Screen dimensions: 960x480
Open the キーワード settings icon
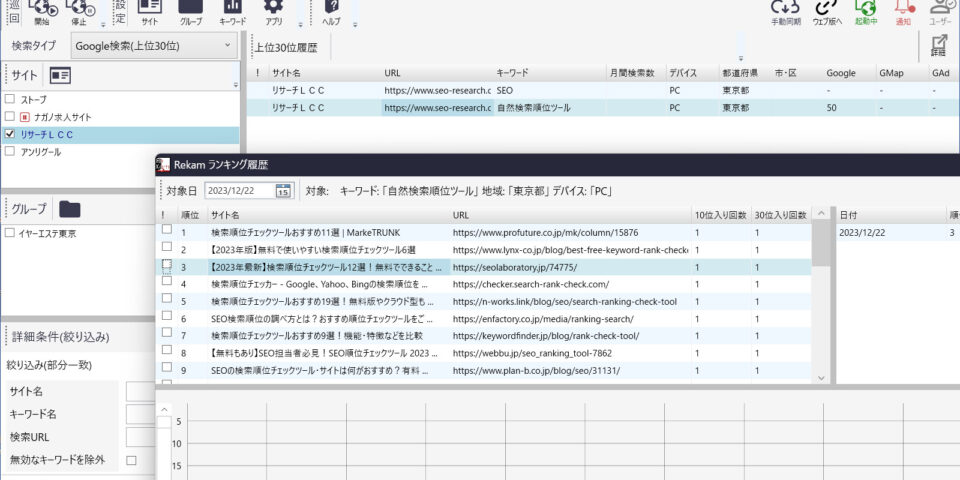click(x=232, y=8)
